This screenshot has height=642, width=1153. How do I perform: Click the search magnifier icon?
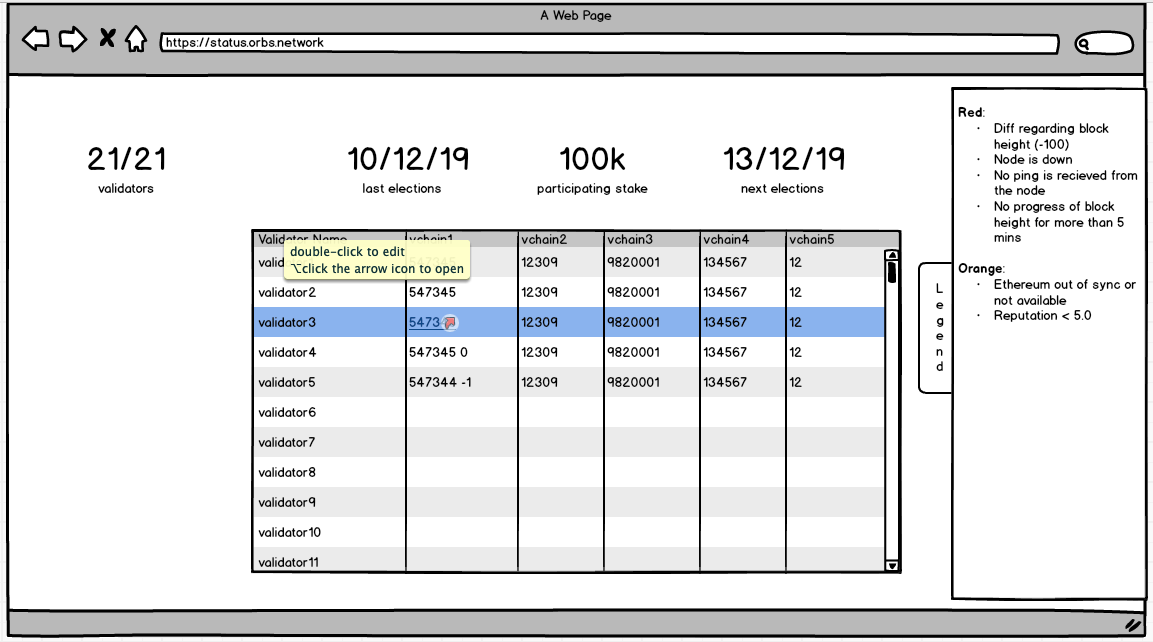(1082, 44)
